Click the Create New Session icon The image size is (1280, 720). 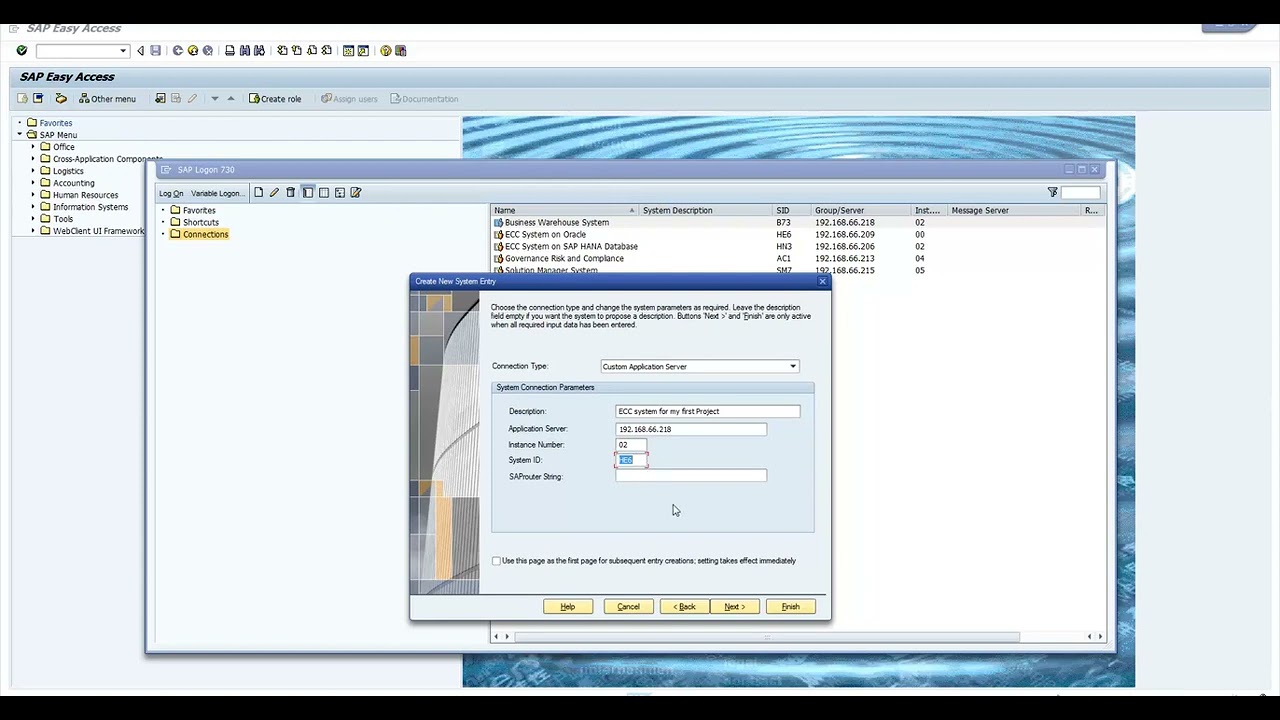click(348, 50)
